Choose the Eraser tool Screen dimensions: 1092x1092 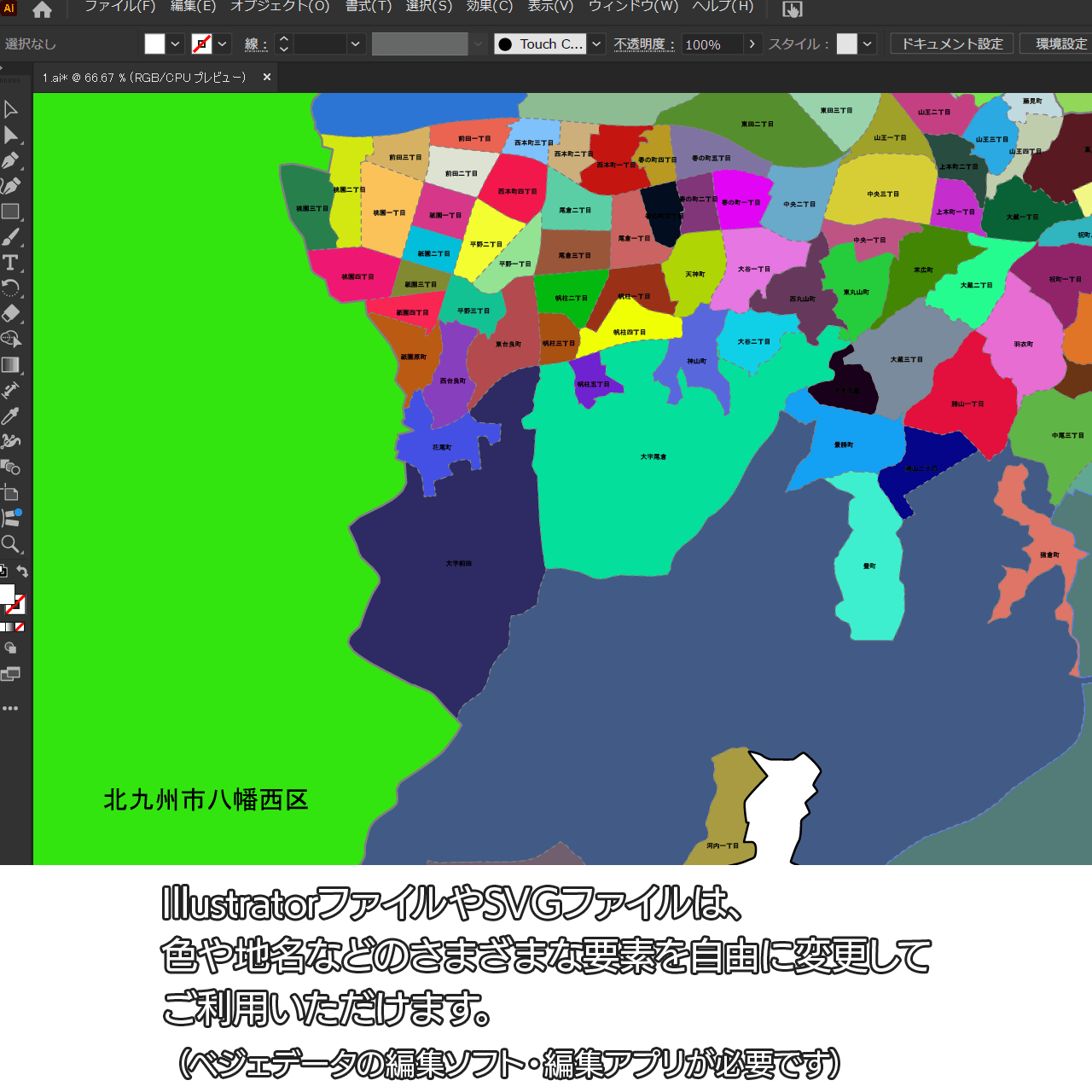[11, 313]
